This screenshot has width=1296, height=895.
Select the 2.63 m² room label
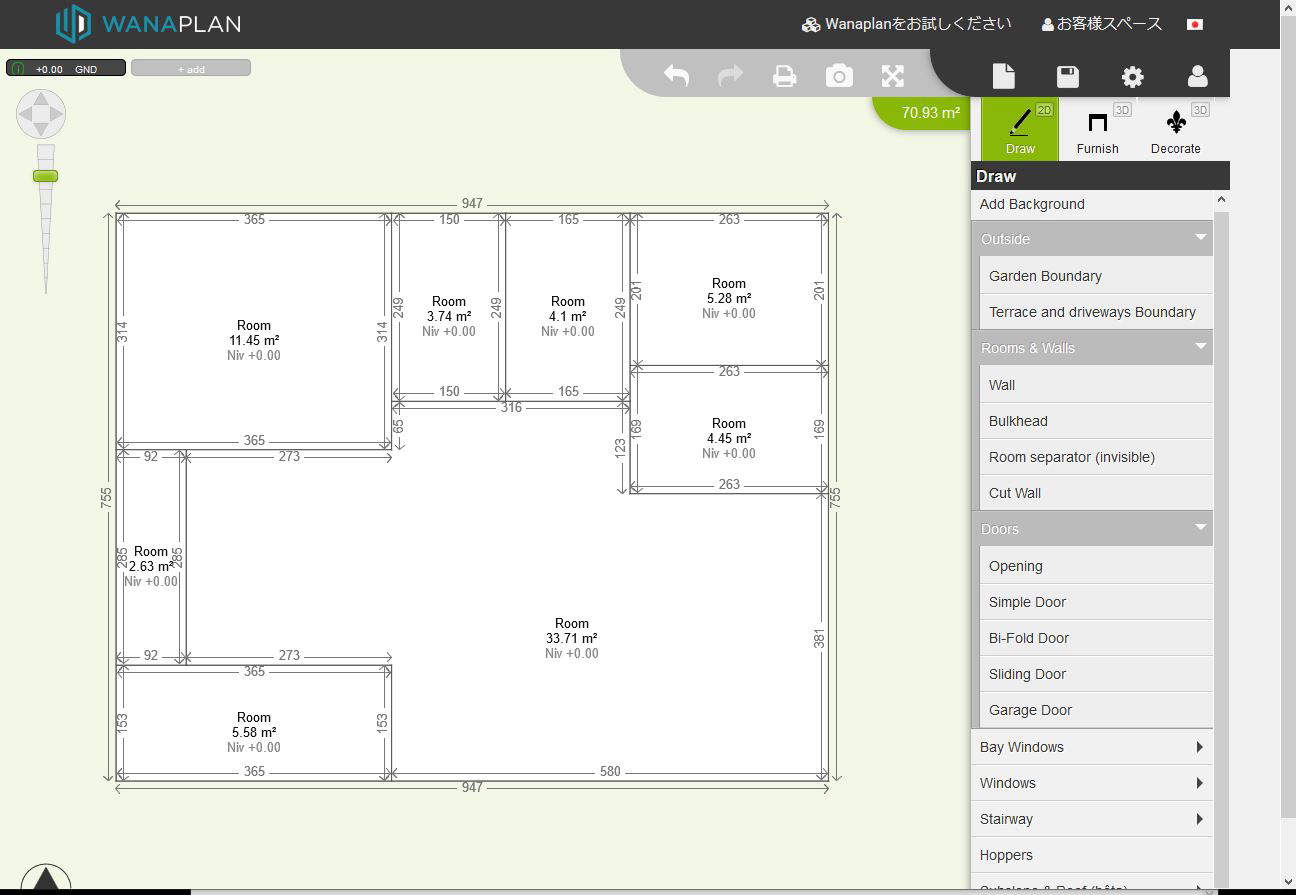pyautogui.click(x=151, y=566)
